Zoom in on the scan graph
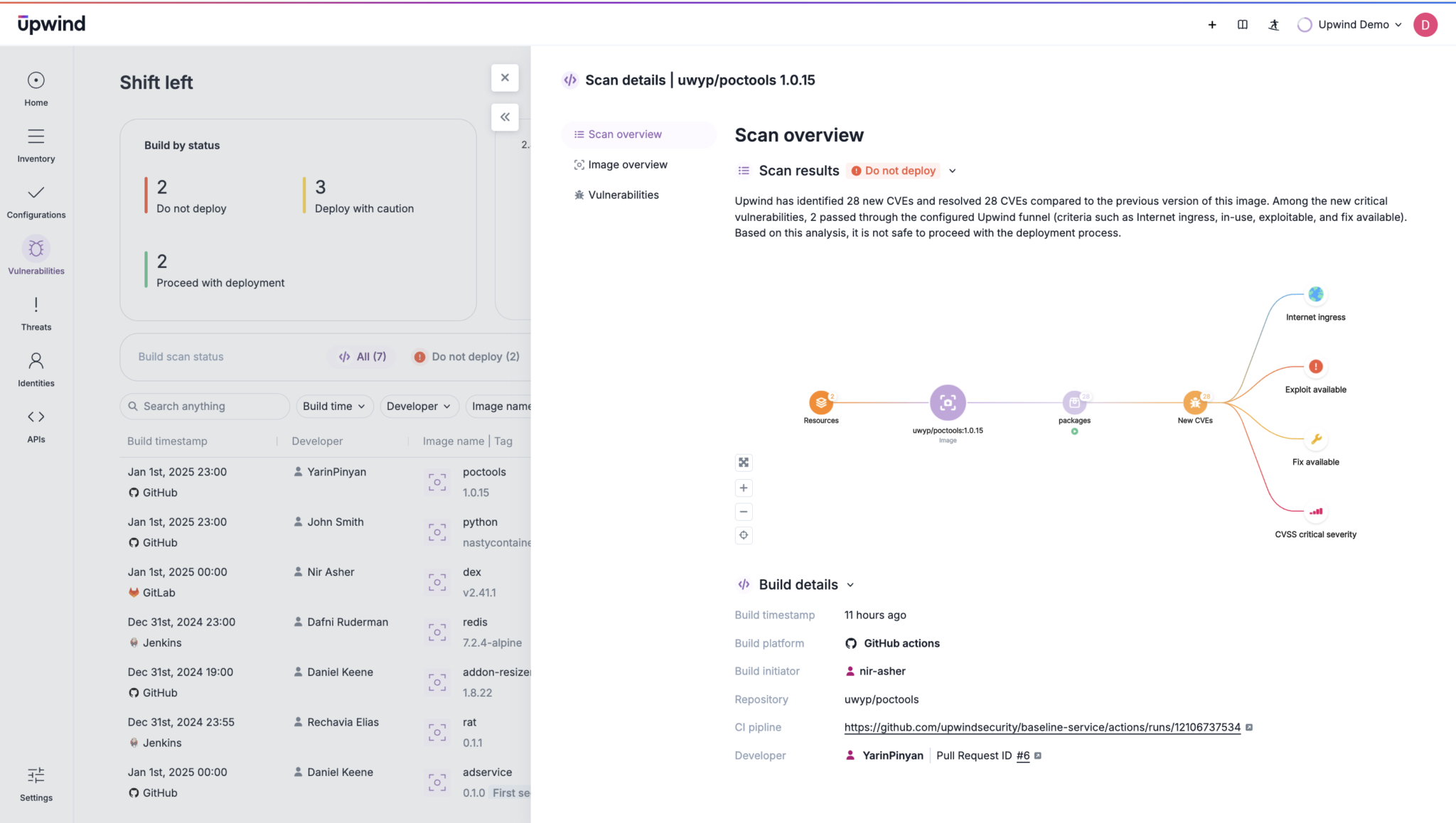Image resolution: width=1456 pixels, height=823 pixels. tap(744, 488)
